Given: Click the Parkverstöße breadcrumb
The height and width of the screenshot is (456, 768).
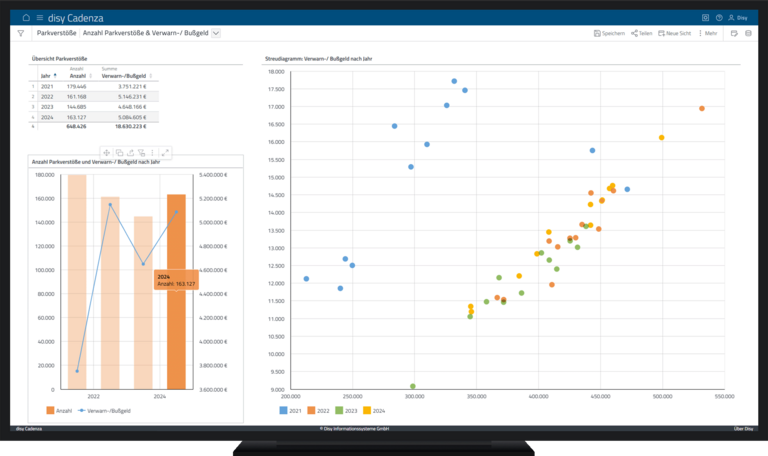Looking at the screenshot, I should point(56,33).
